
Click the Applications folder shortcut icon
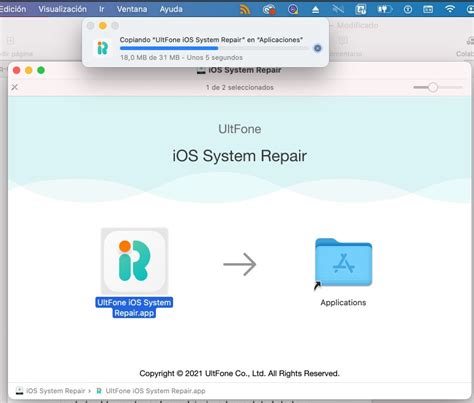click(343, 263)
